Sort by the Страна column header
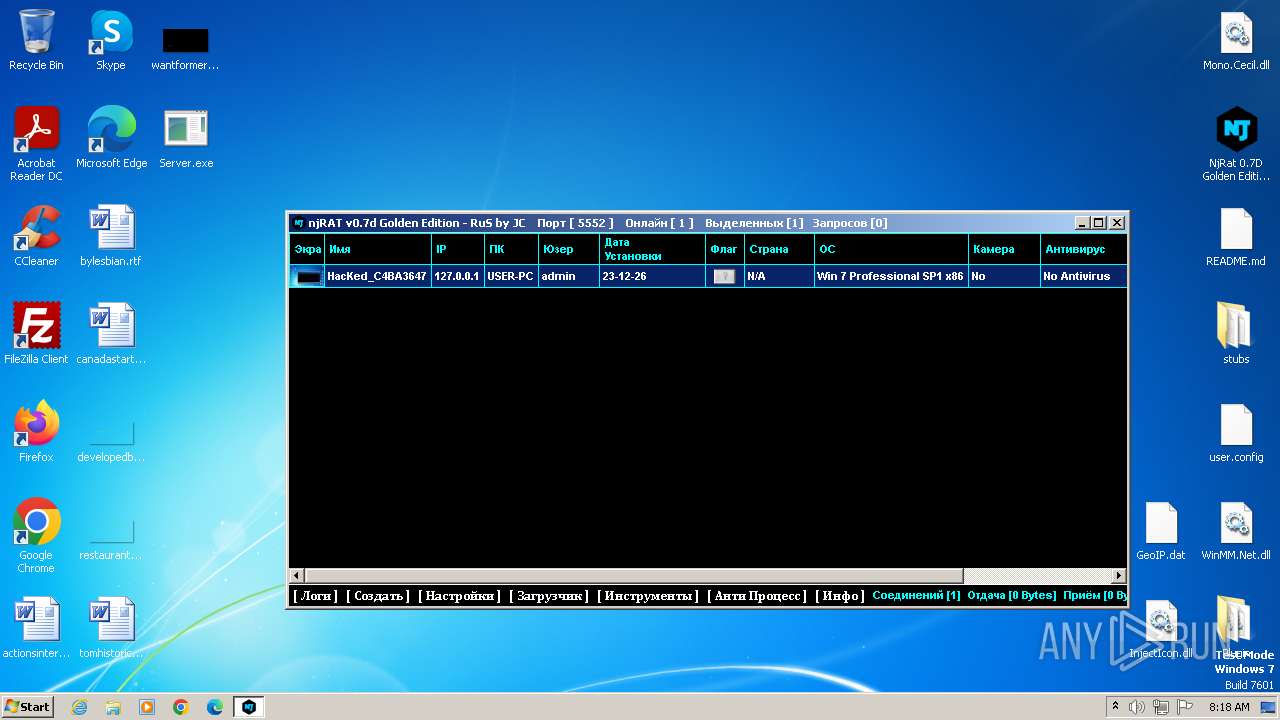This screenshot has height=720, width=1280. pos(779,249)
